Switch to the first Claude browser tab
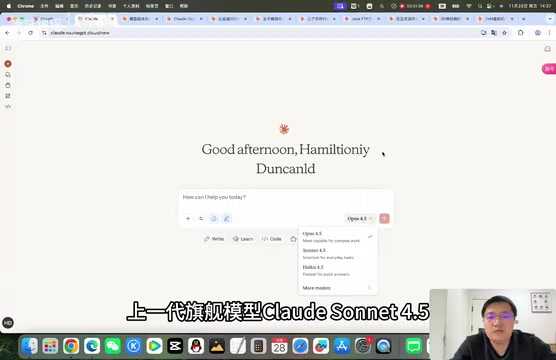 point(50,18)
